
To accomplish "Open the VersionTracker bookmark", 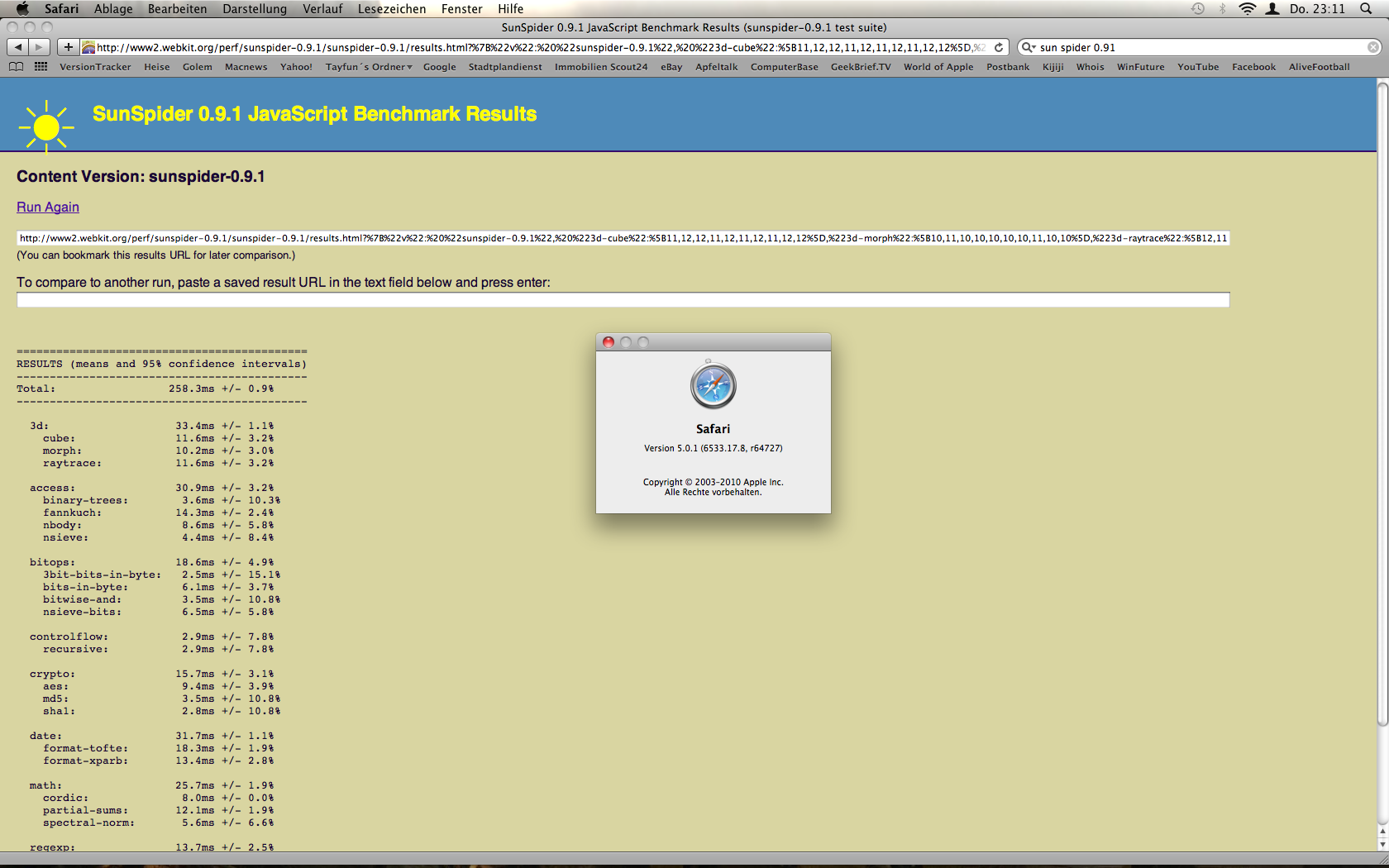I will (x=95, y=67).
